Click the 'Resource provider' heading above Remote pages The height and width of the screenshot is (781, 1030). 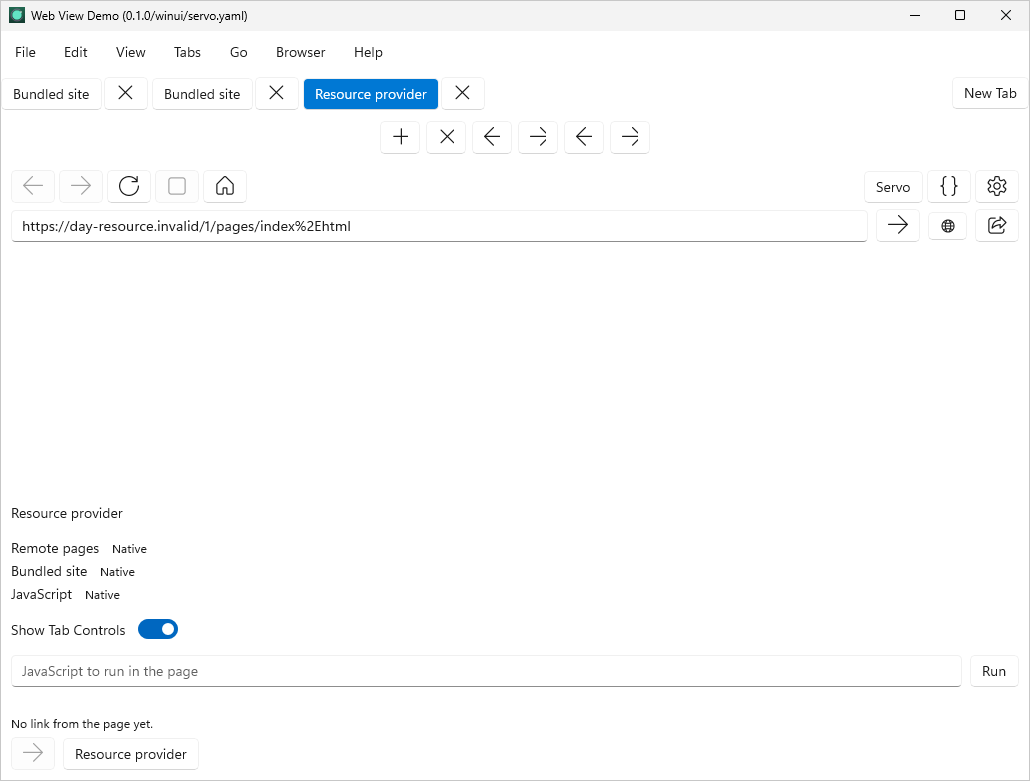(67, 514)
